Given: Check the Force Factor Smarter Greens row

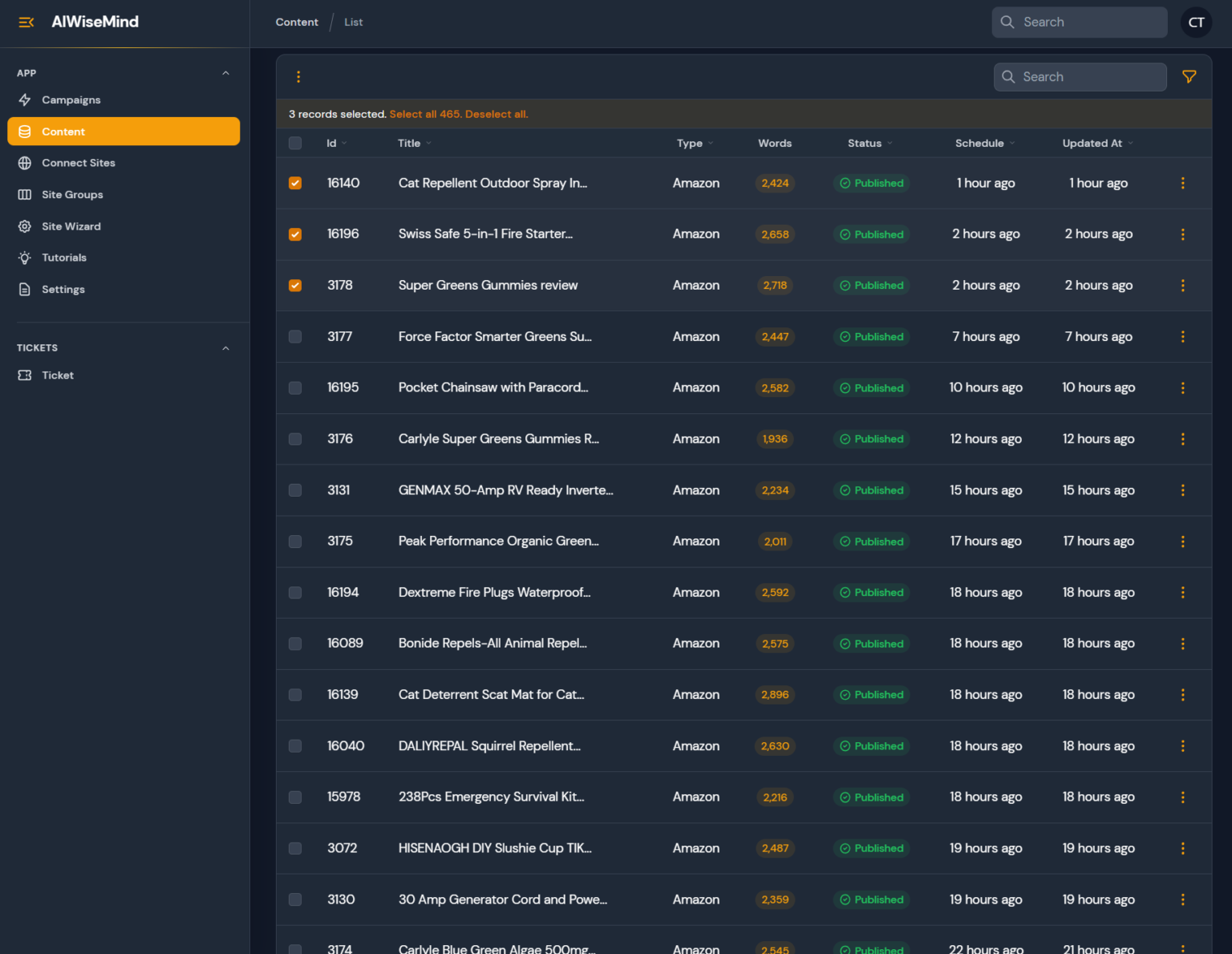Looking at the screenshot, I should 294,337.
